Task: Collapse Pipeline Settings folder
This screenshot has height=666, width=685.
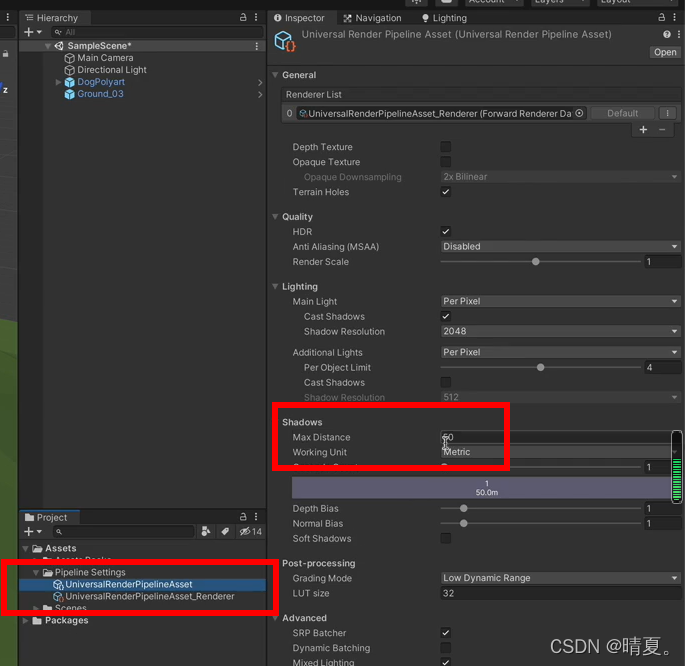Action: pos(36,572)
